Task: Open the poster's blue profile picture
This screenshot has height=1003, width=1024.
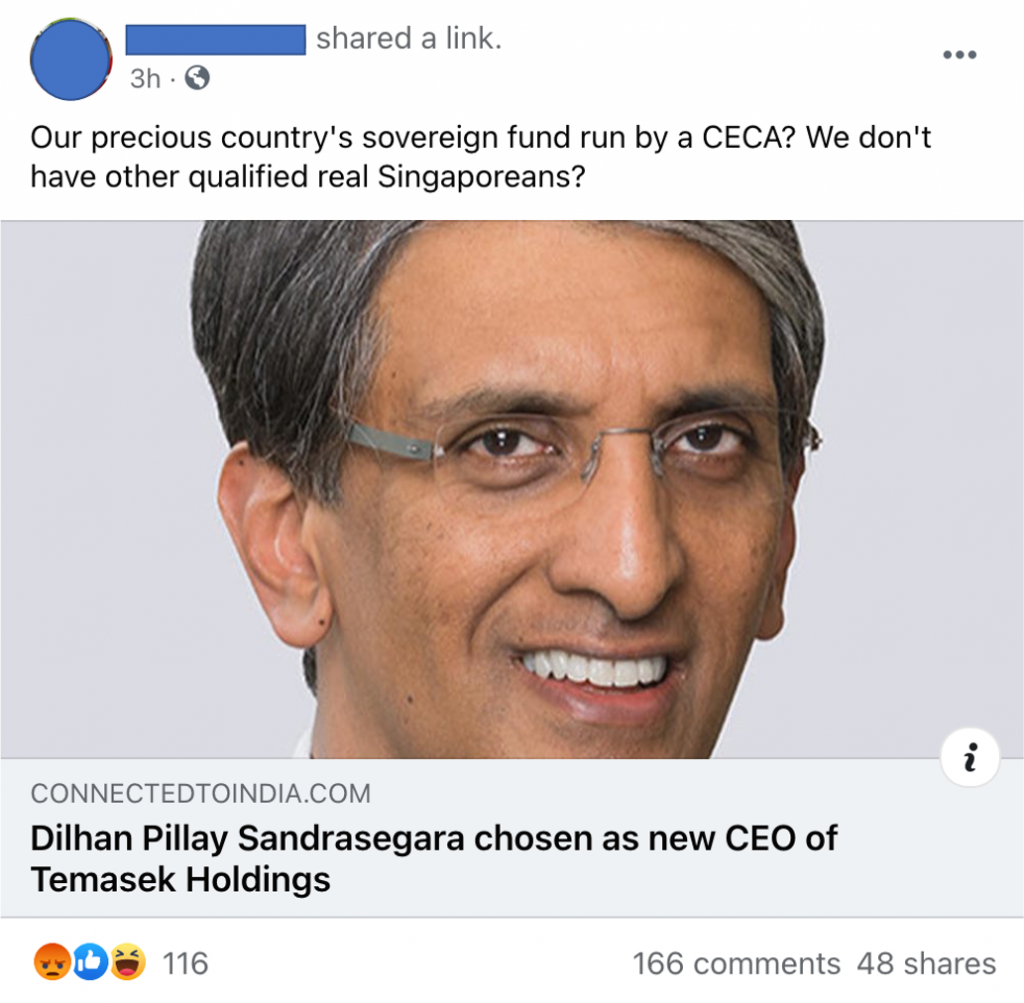Action: pyautogui.click(x=71, y=59)
